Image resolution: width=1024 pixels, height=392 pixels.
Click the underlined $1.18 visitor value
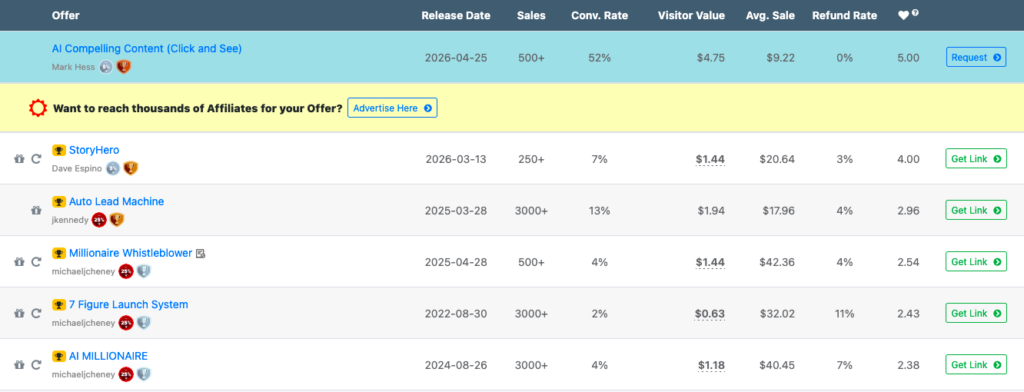coord(711,365)
